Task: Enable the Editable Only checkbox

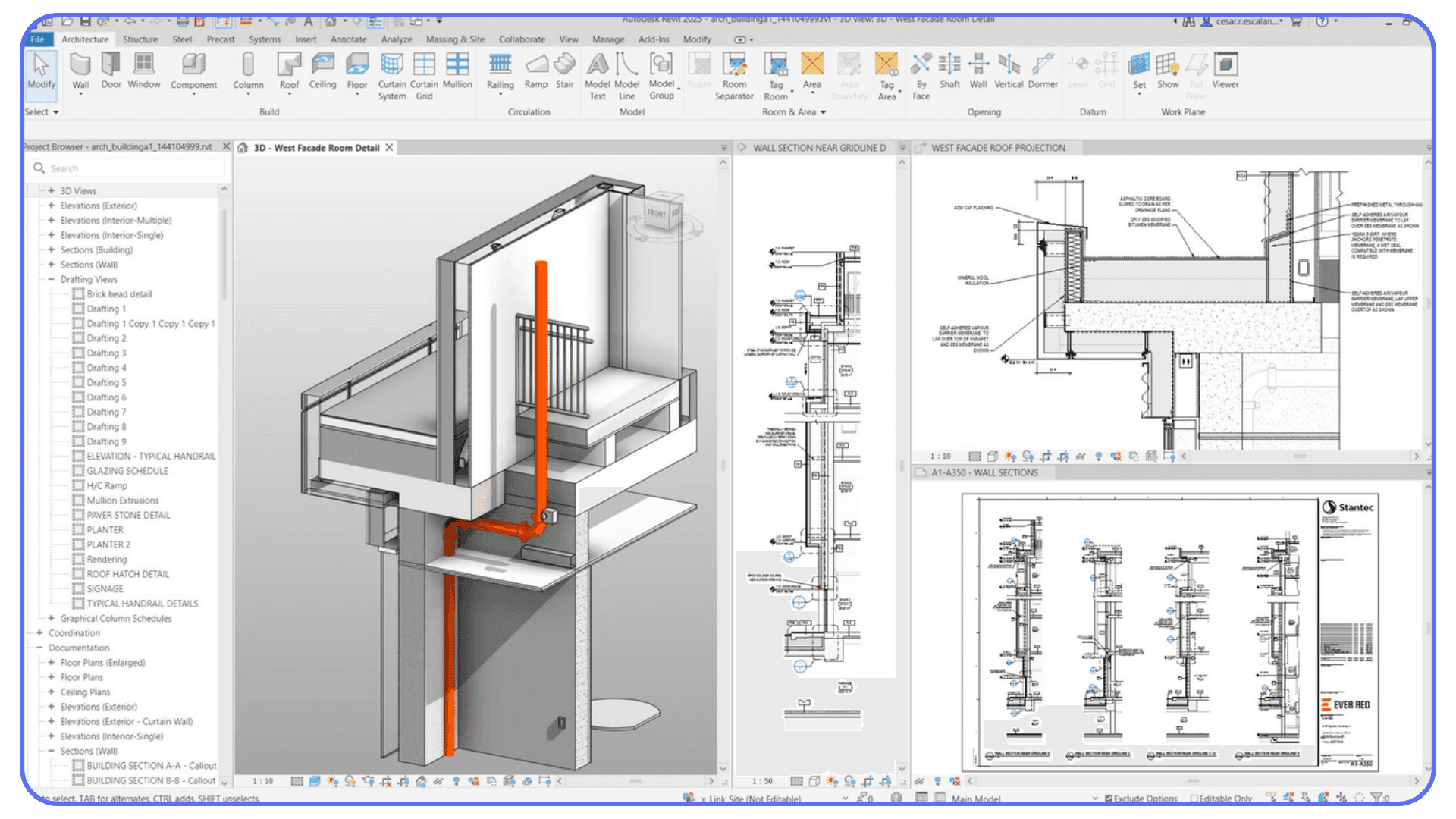Action: pos(1194,799)
